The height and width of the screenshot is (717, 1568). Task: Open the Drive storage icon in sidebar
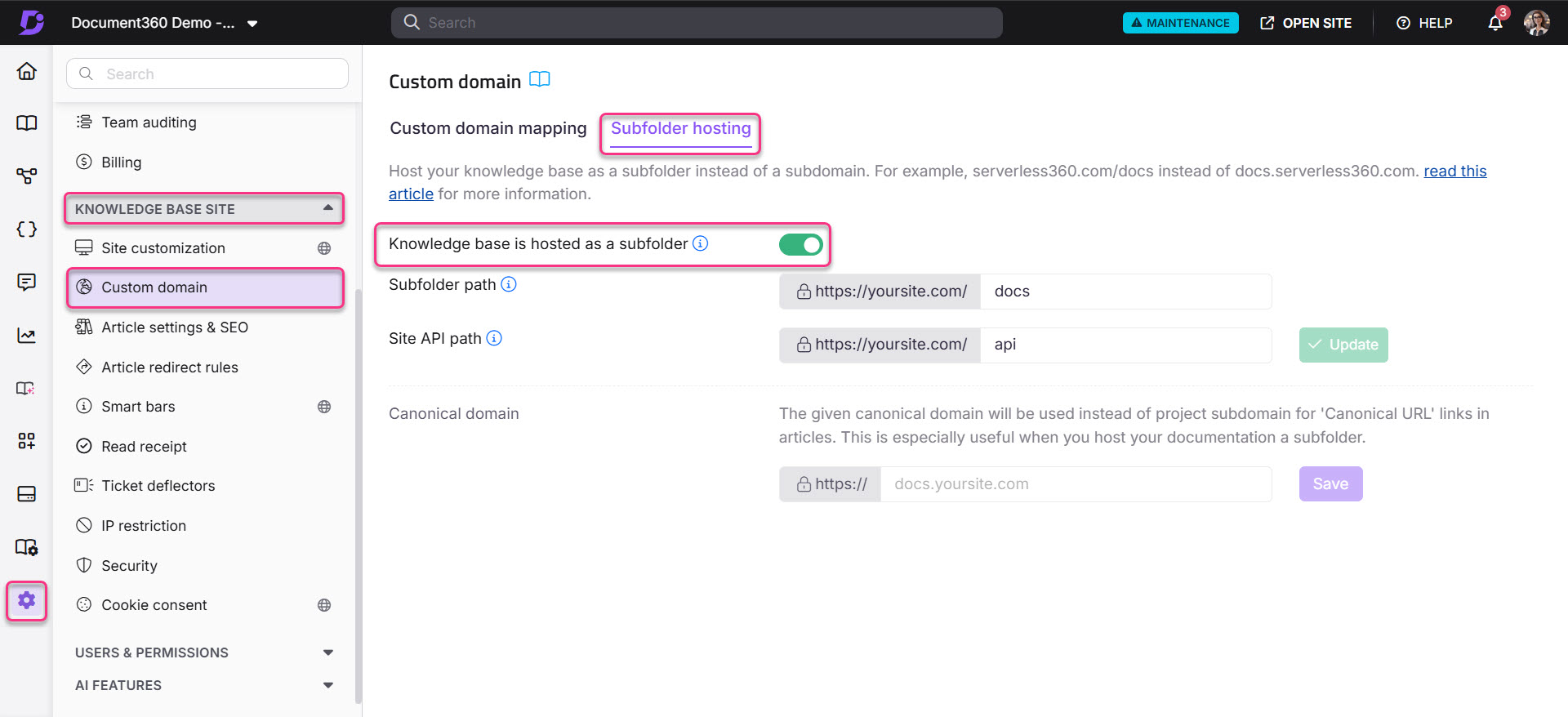26,494
